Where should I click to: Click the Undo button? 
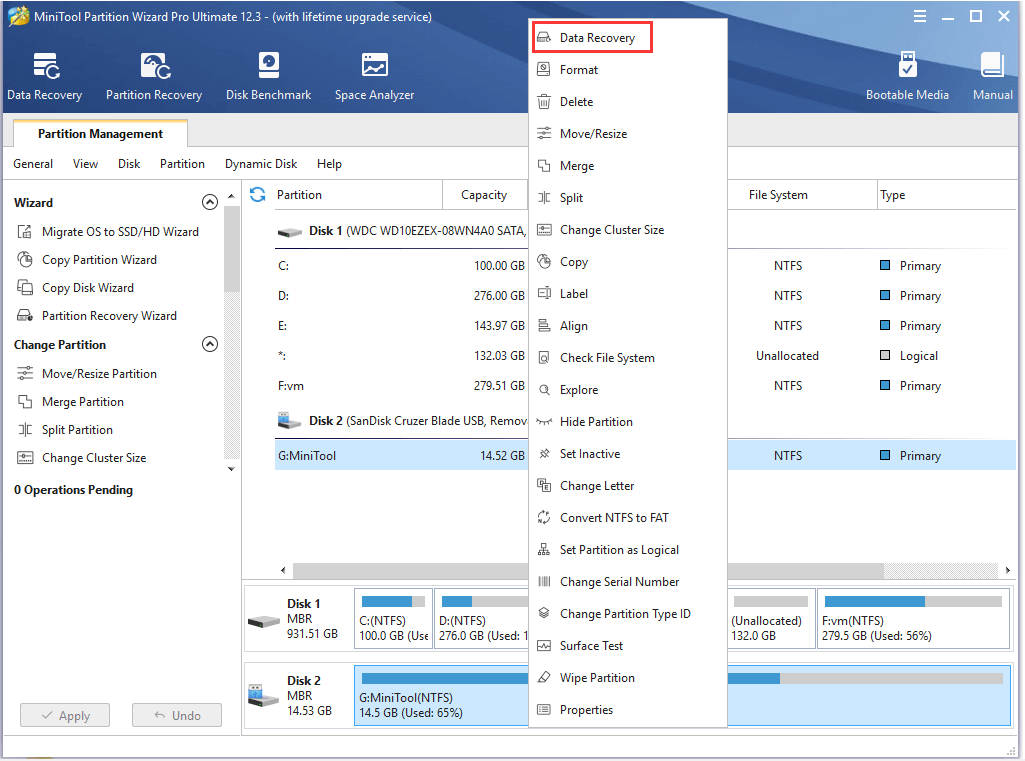[177, 715]
